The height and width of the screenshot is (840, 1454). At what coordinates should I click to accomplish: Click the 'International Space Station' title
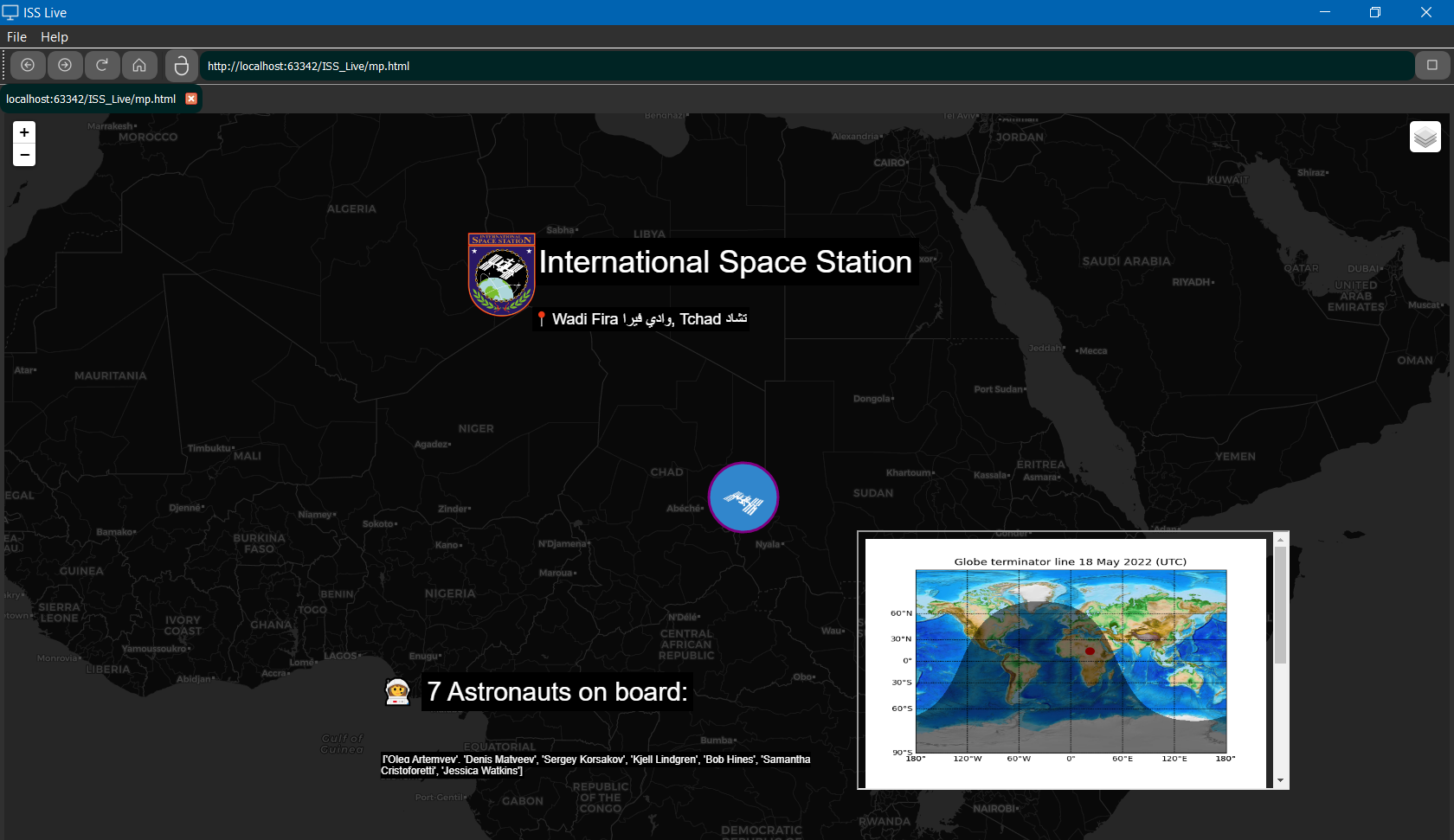click(725, 262)
